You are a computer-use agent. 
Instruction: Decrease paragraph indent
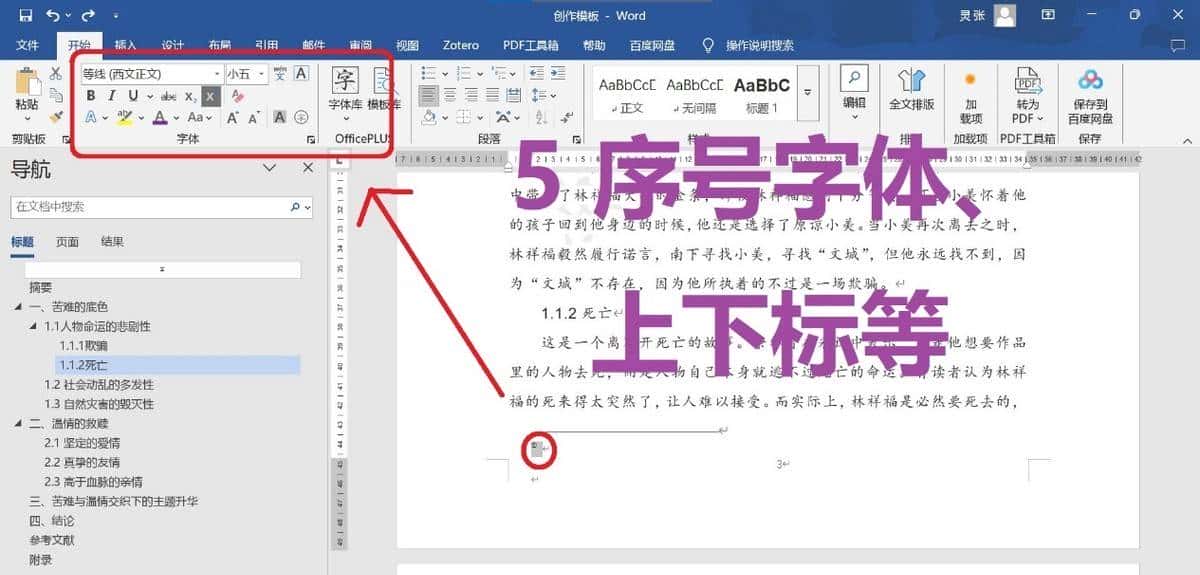(x=536, y=74)
